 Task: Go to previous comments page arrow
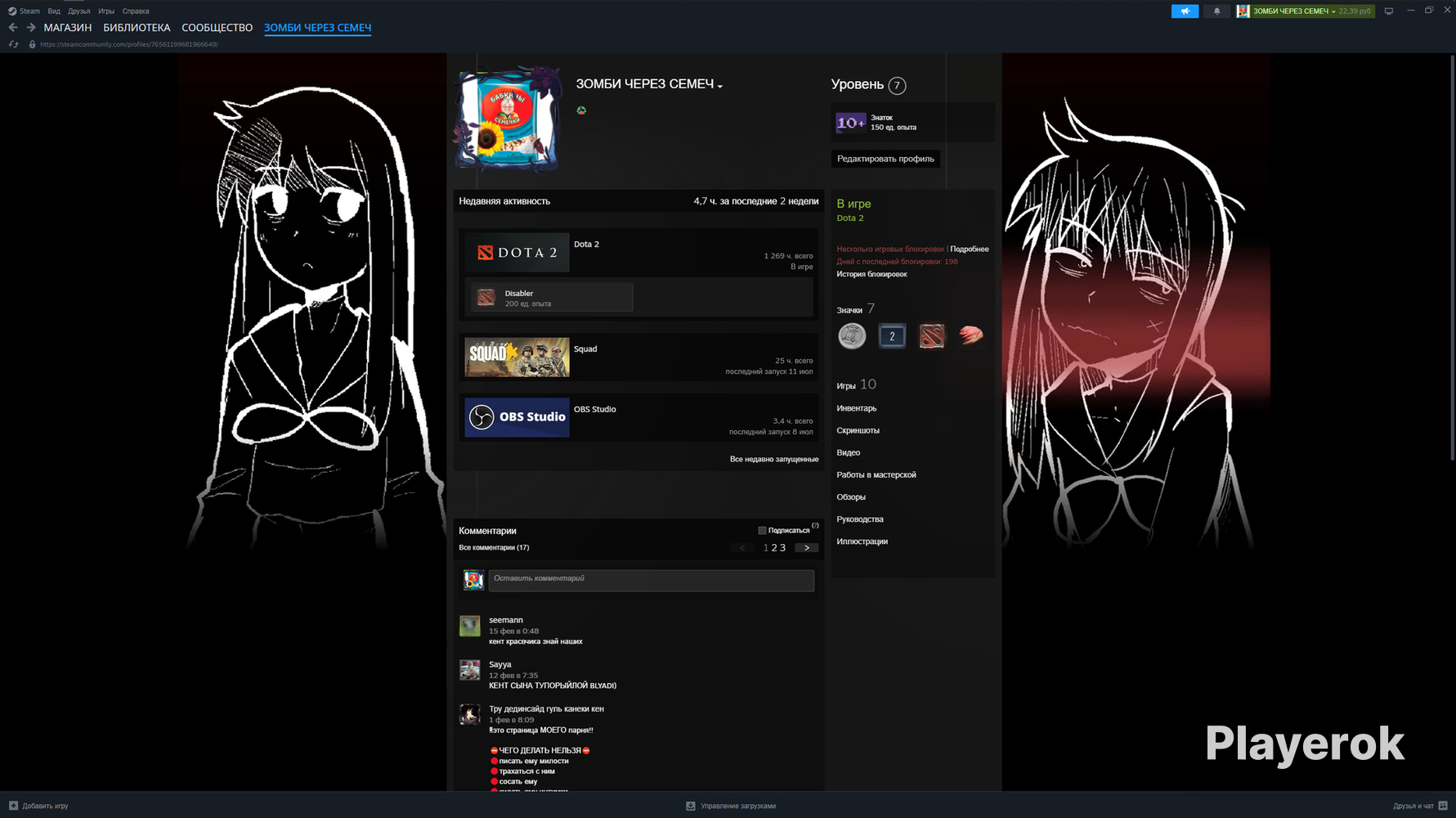(742, 548)
